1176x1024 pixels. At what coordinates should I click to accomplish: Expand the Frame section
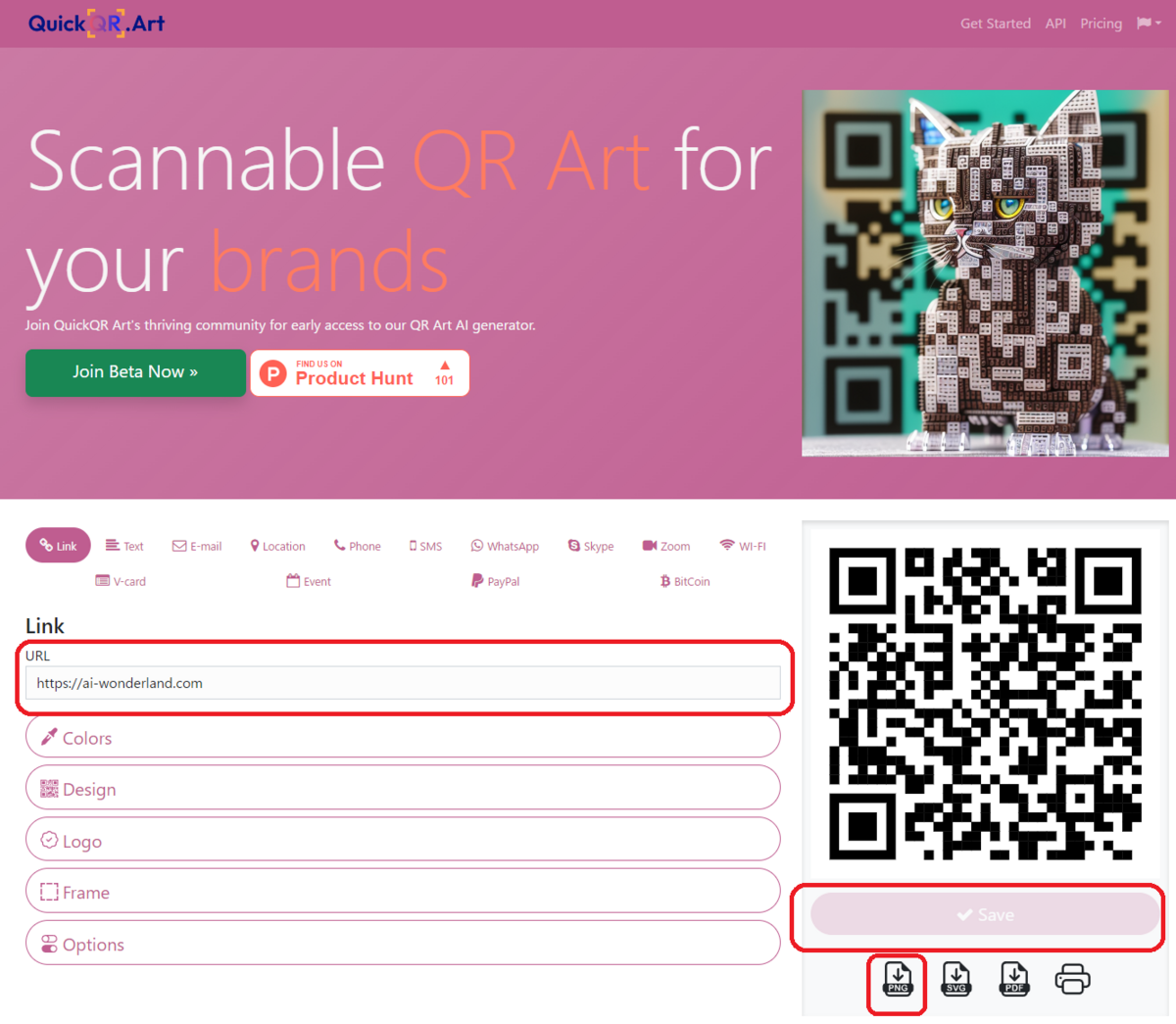[x=403, y=892]
